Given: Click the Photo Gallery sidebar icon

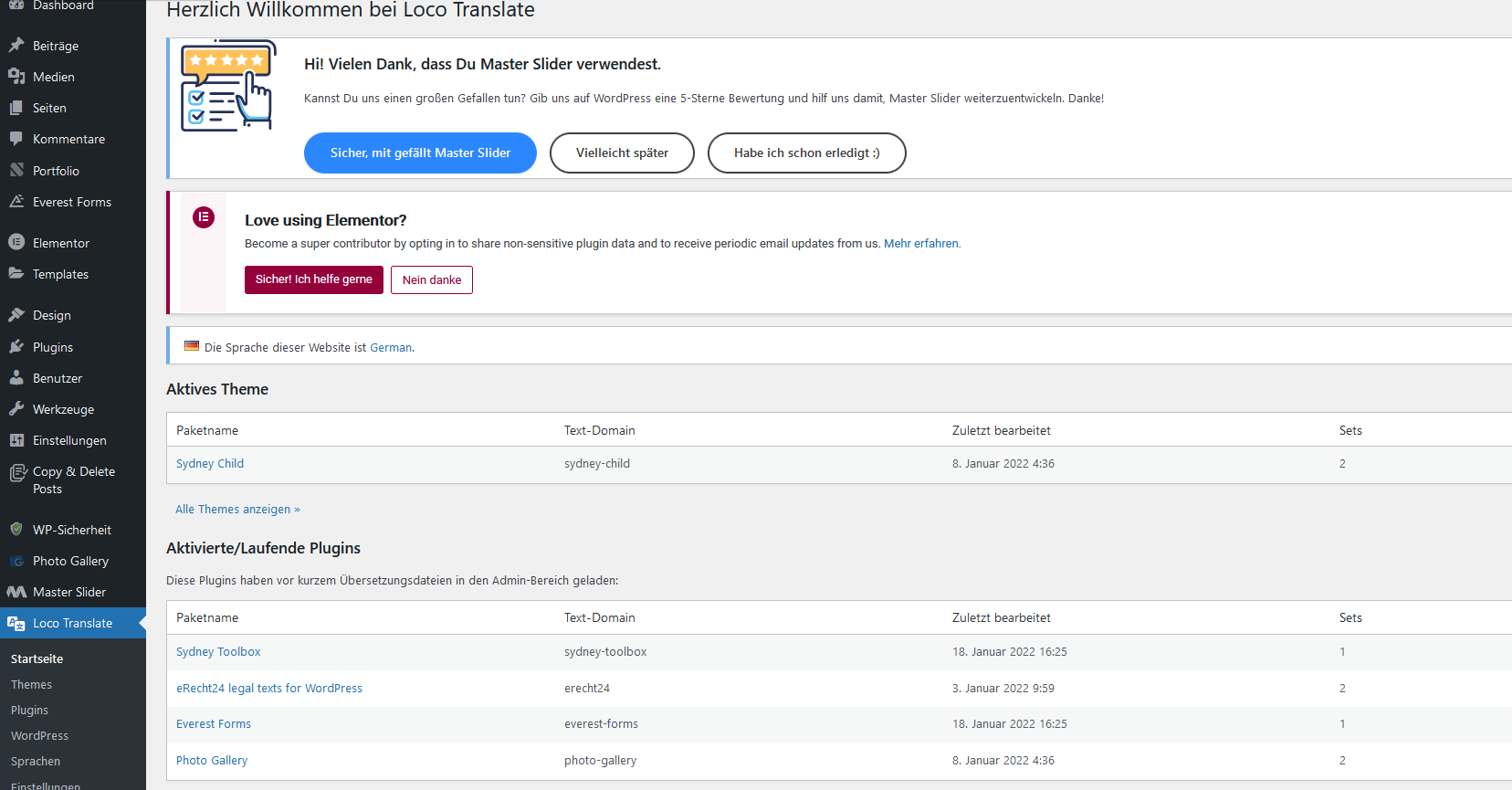Looking at the screenshot, I should tap(16, 561).
